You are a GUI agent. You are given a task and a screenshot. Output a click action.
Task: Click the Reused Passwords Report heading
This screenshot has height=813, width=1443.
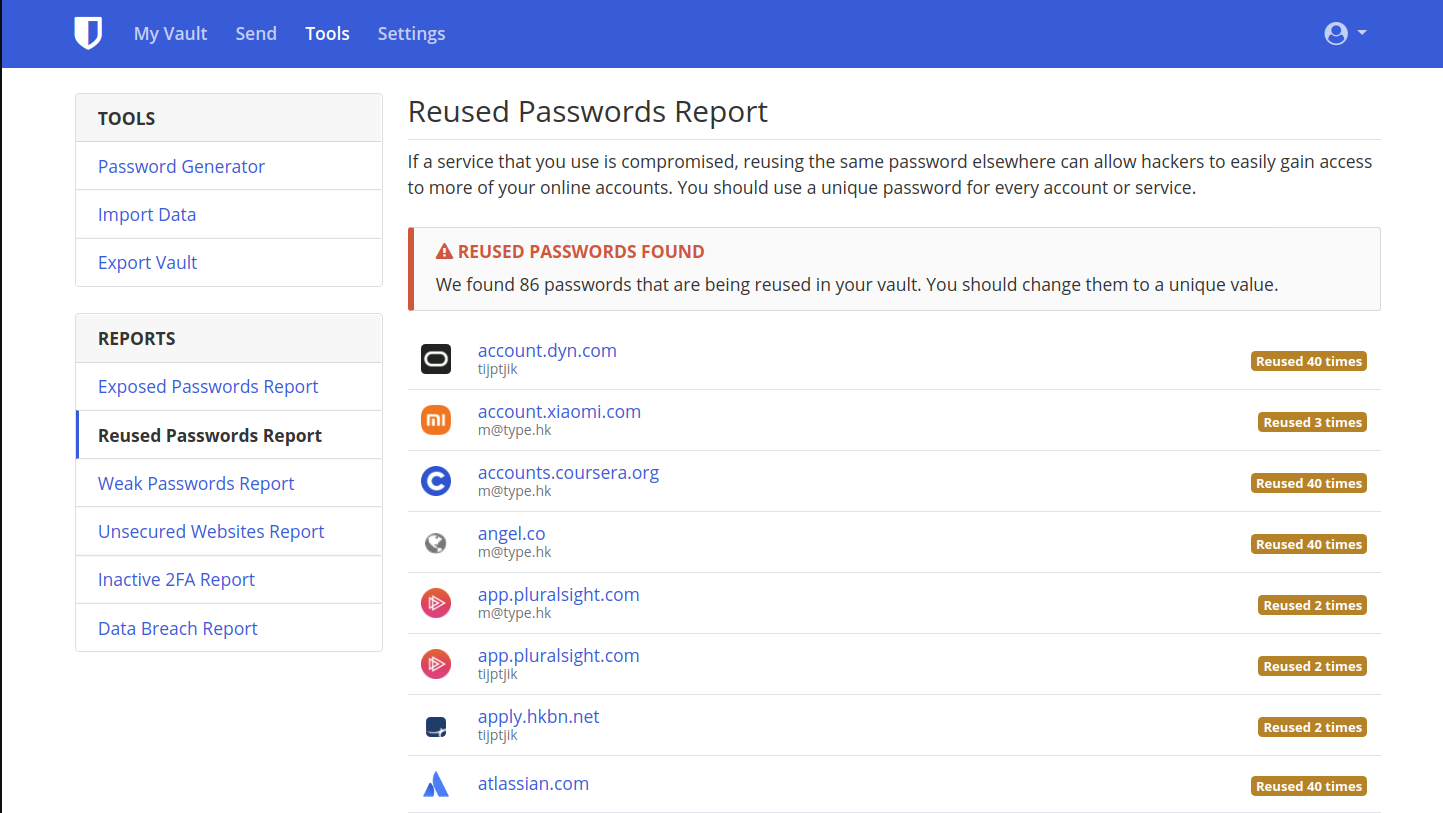(x=588, y=111)
